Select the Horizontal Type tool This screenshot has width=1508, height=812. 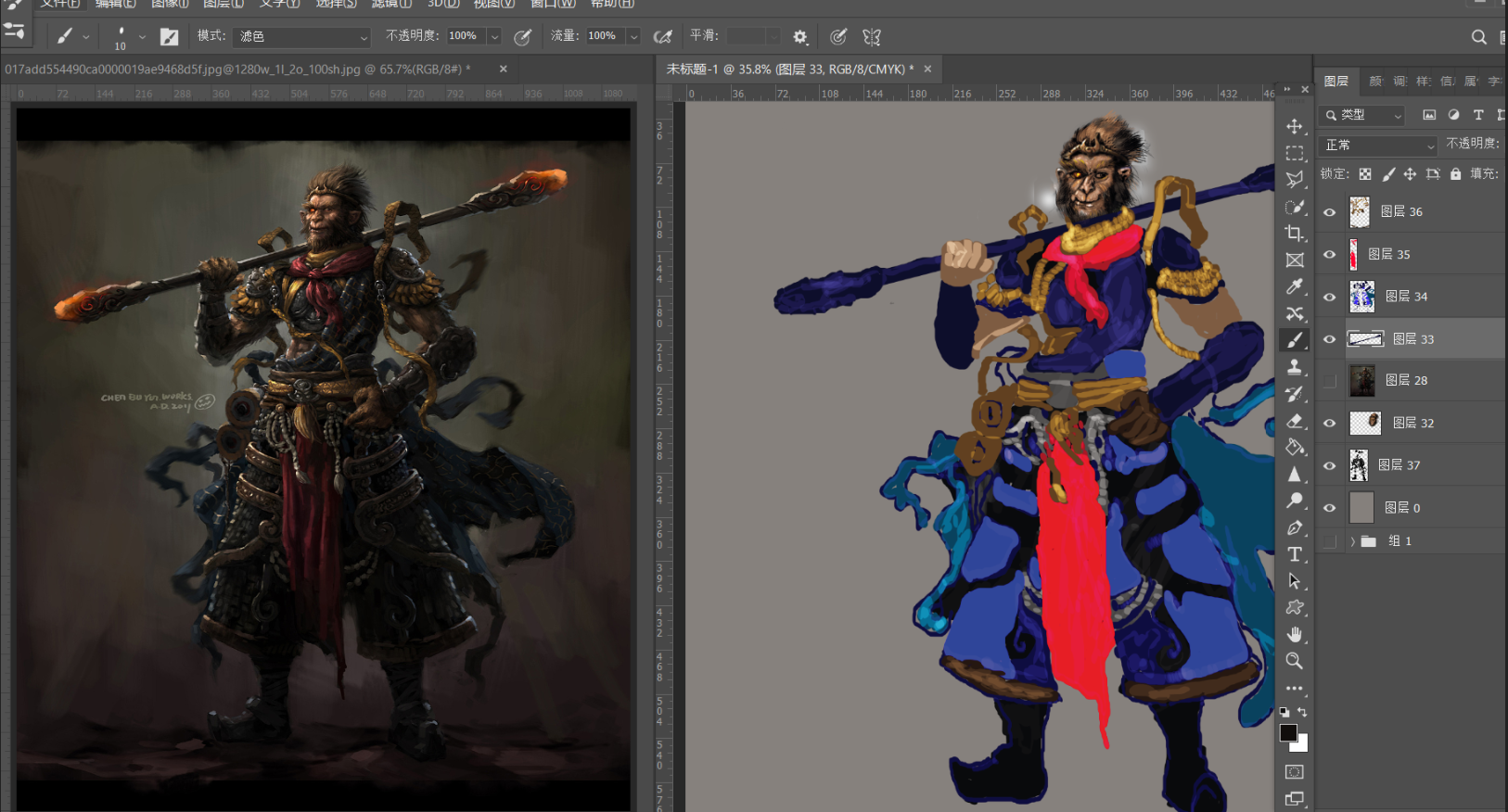click(1295, 554)
